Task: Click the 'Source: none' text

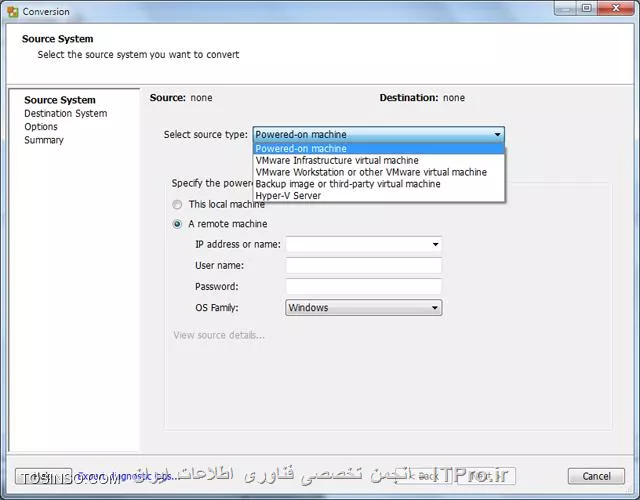Action: (x=181, y=98)
